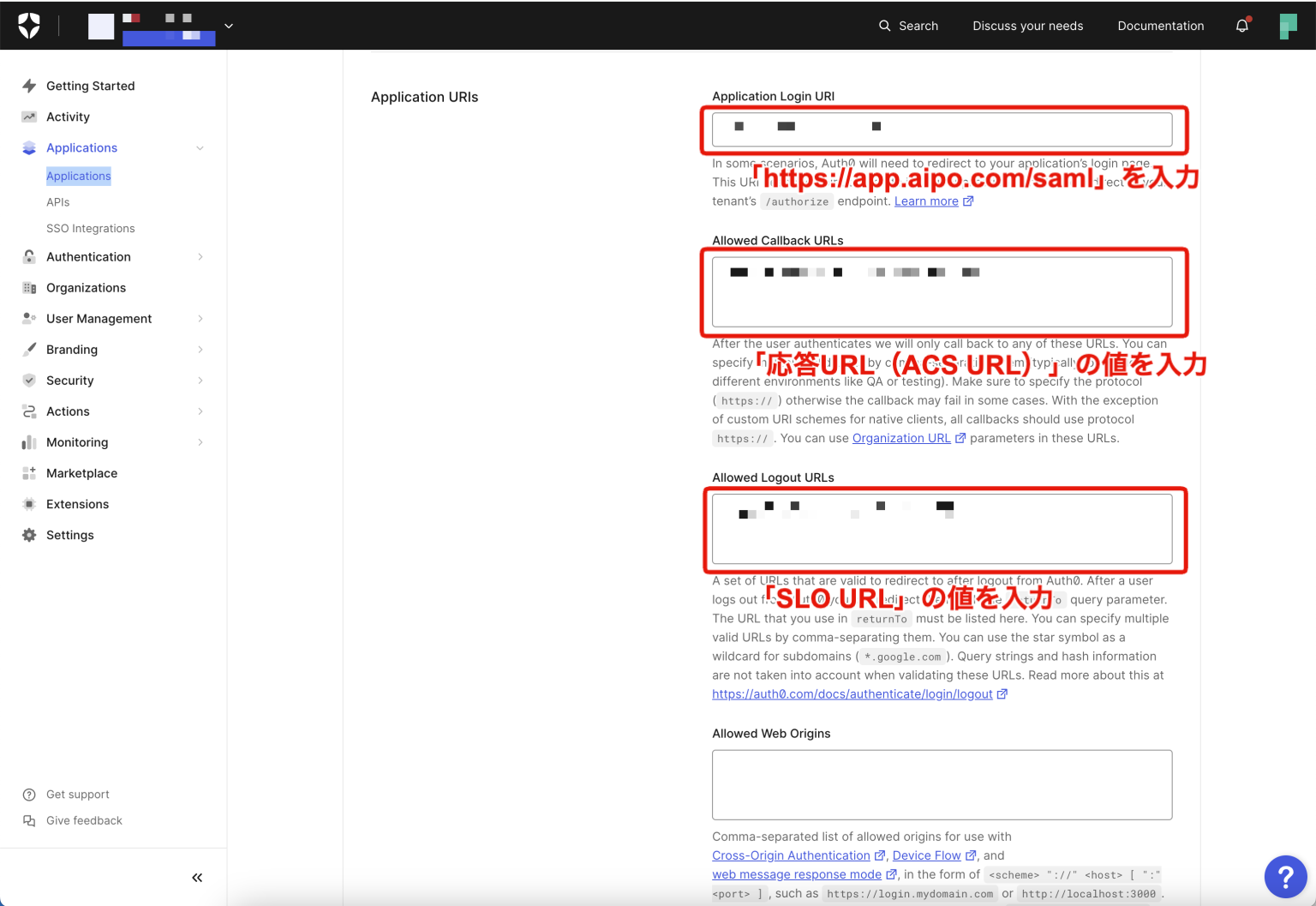The image size is (1316, 906).
Task: Open the Getting Started menu item
Action: (90, 86)
